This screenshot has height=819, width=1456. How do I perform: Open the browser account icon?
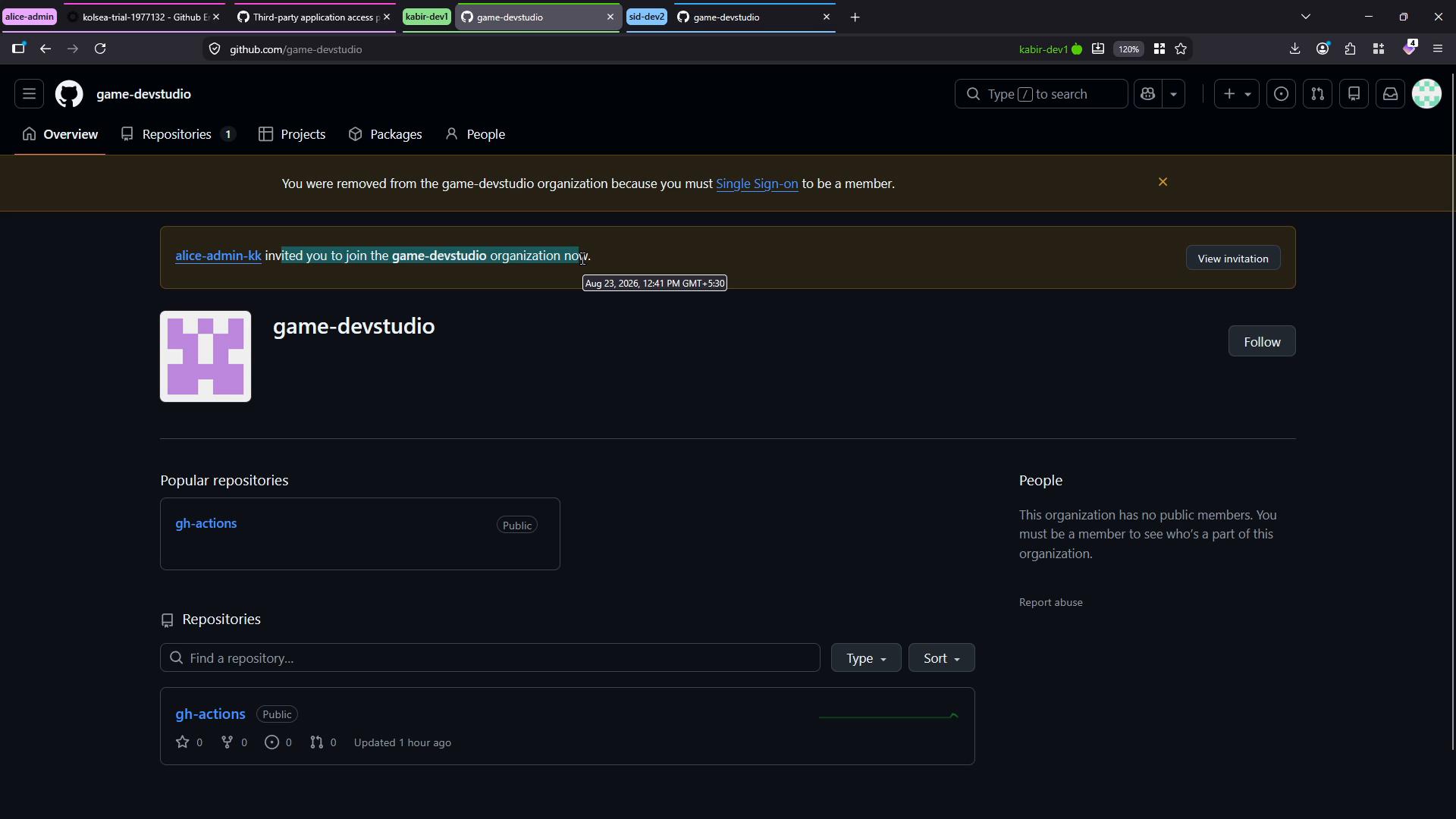click(1323, 49)
